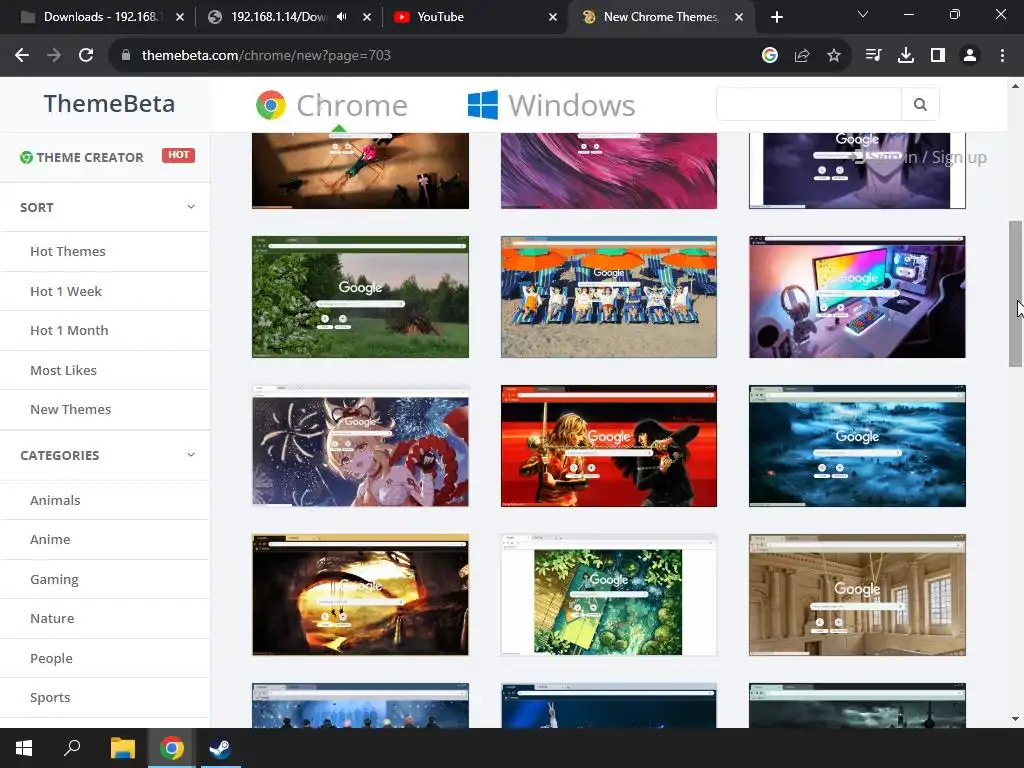
Task: Select the New Chrome Themes tab
Action: 660,17
